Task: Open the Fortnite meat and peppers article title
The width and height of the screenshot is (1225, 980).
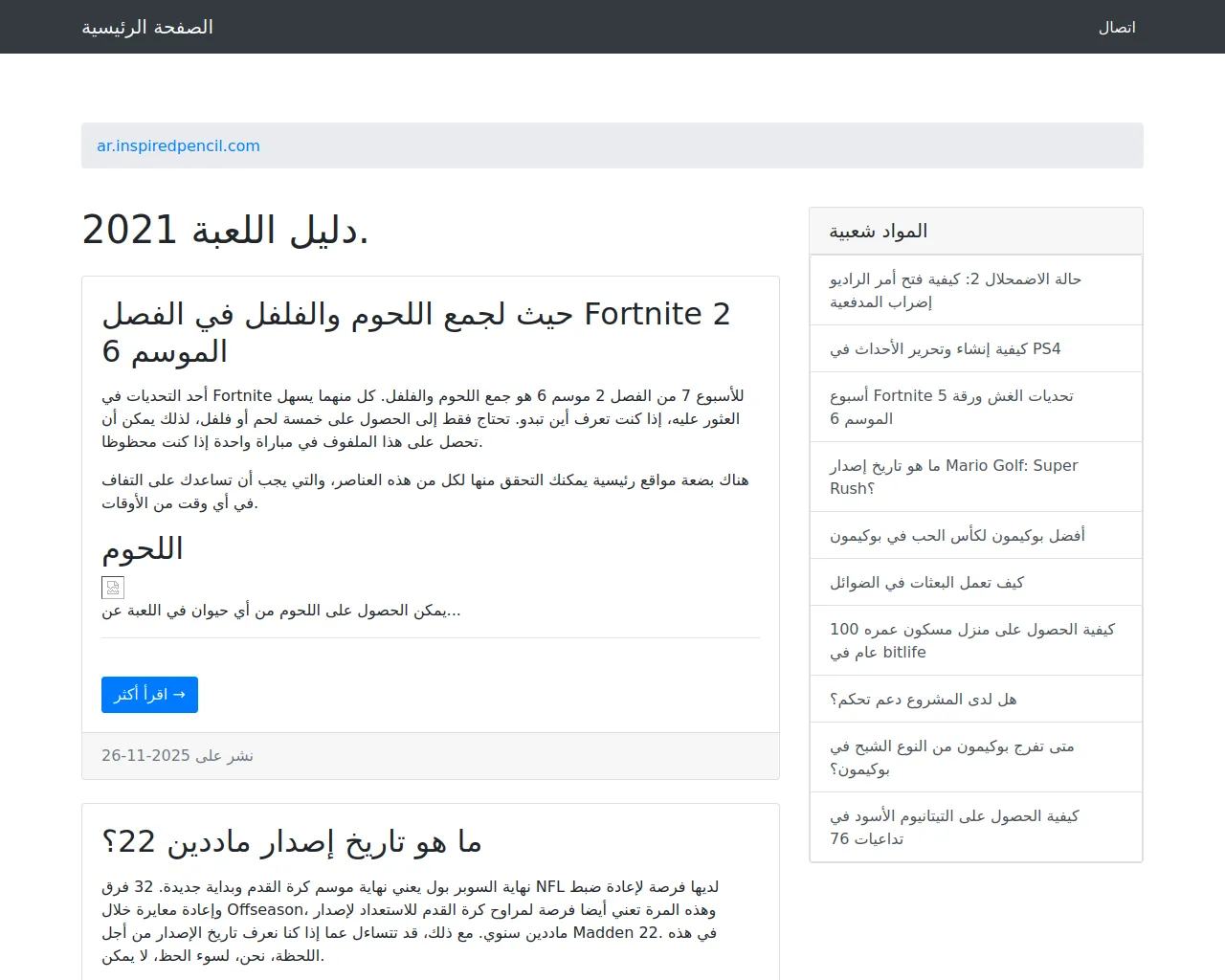Action: coord(415,332)
